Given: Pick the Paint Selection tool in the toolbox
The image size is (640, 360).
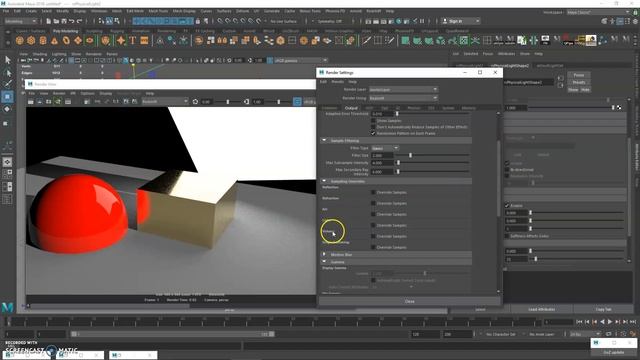Looking at the screenshot, I should point(7,84).
